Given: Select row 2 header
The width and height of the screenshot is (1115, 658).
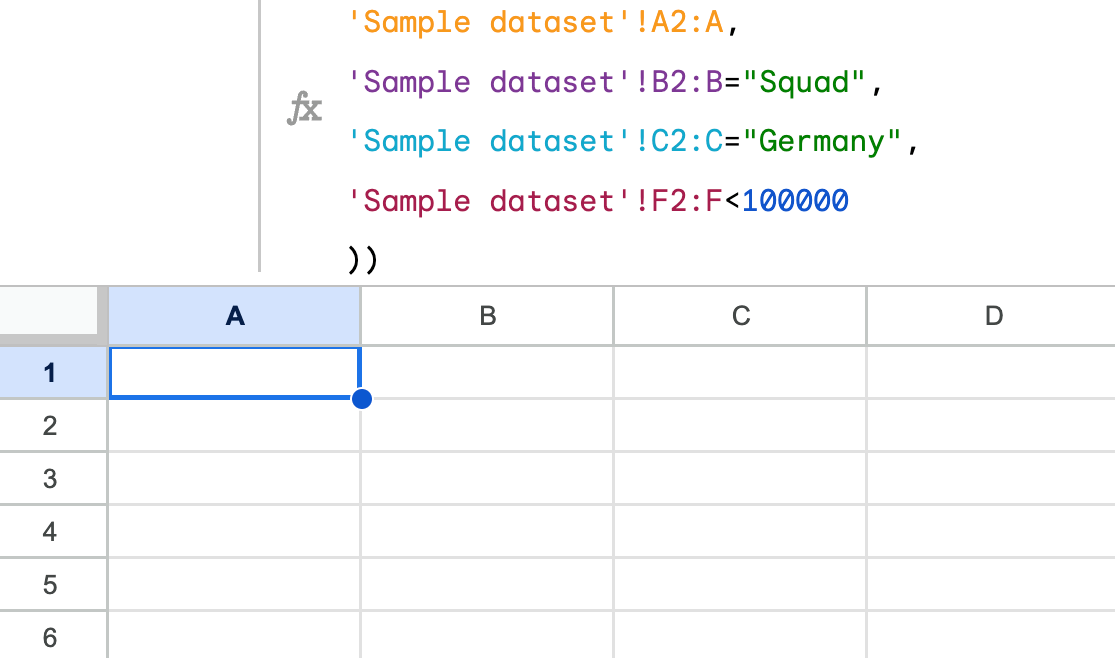Looking at the screenshot, I should pos(53,425).
